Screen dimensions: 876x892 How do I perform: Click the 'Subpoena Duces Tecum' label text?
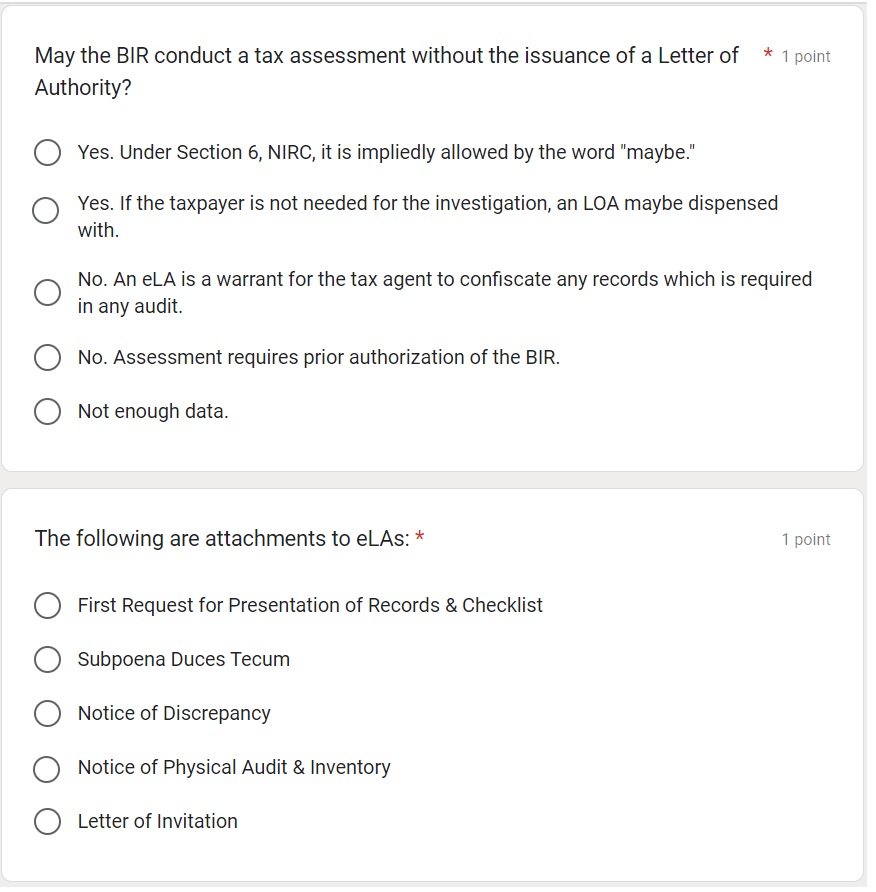pyautogui.click(x=184, y=659)
